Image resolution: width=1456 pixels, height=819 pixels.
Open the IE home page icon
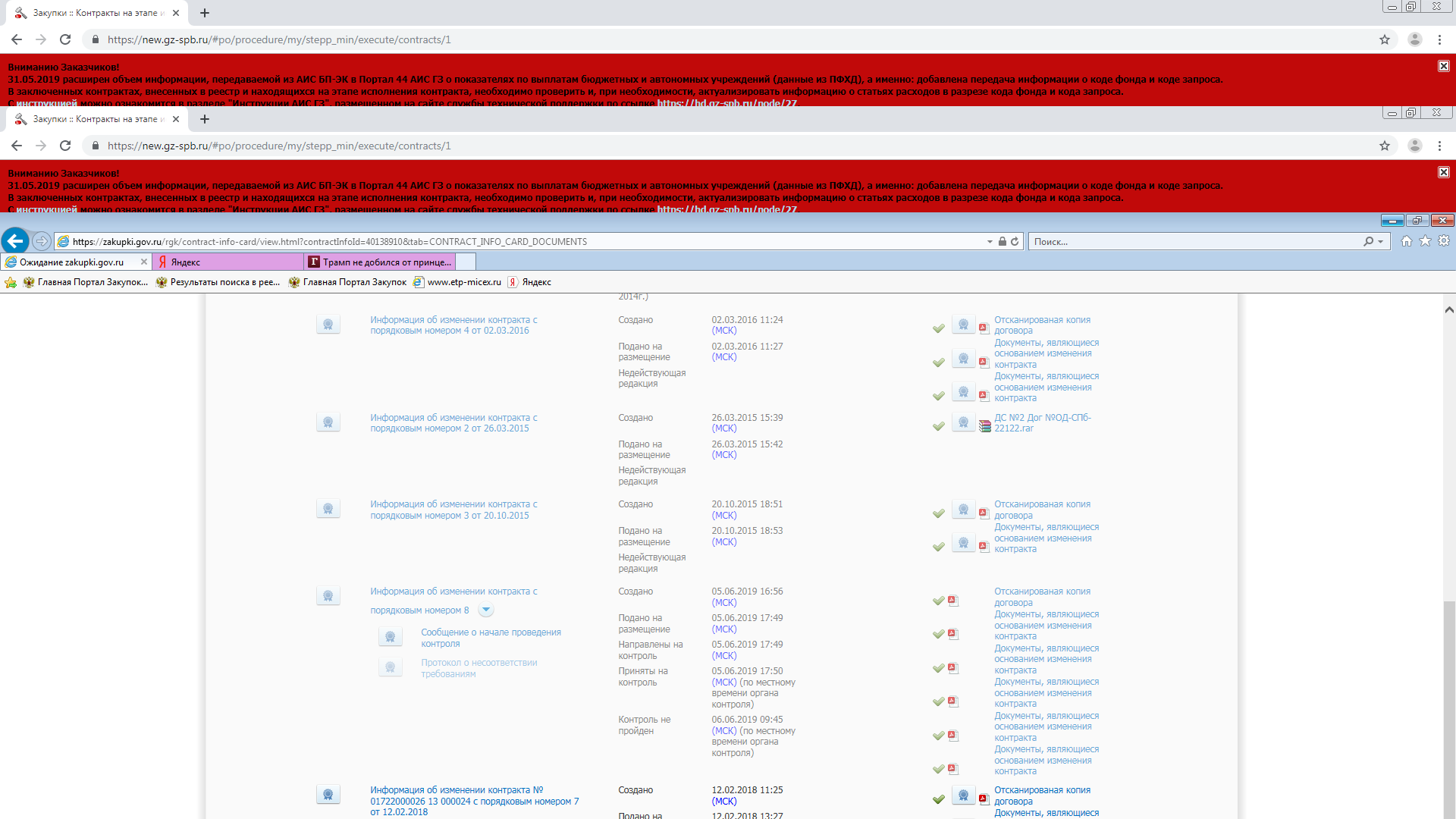1407,241
